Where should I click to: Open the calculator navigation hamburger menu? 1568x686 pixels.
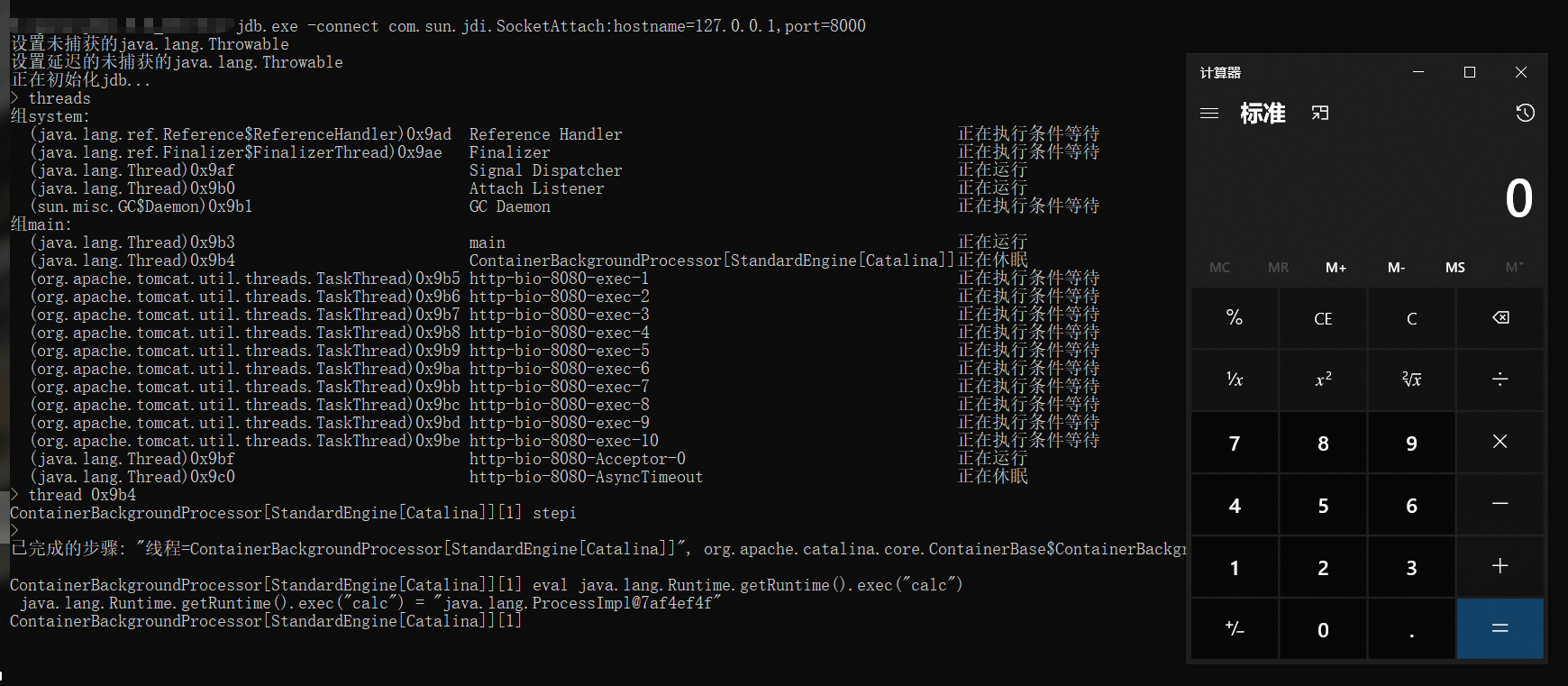(1209, 114)
